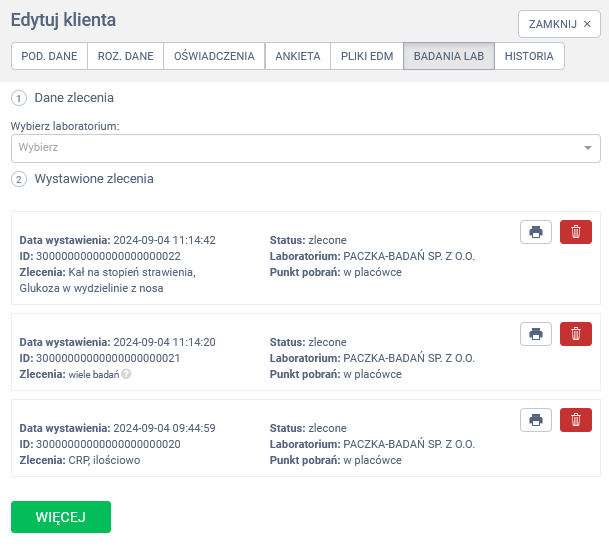Switch to the ROZ. DANE tab
This screenshot has height=554, width=609.
coord(125,56)
